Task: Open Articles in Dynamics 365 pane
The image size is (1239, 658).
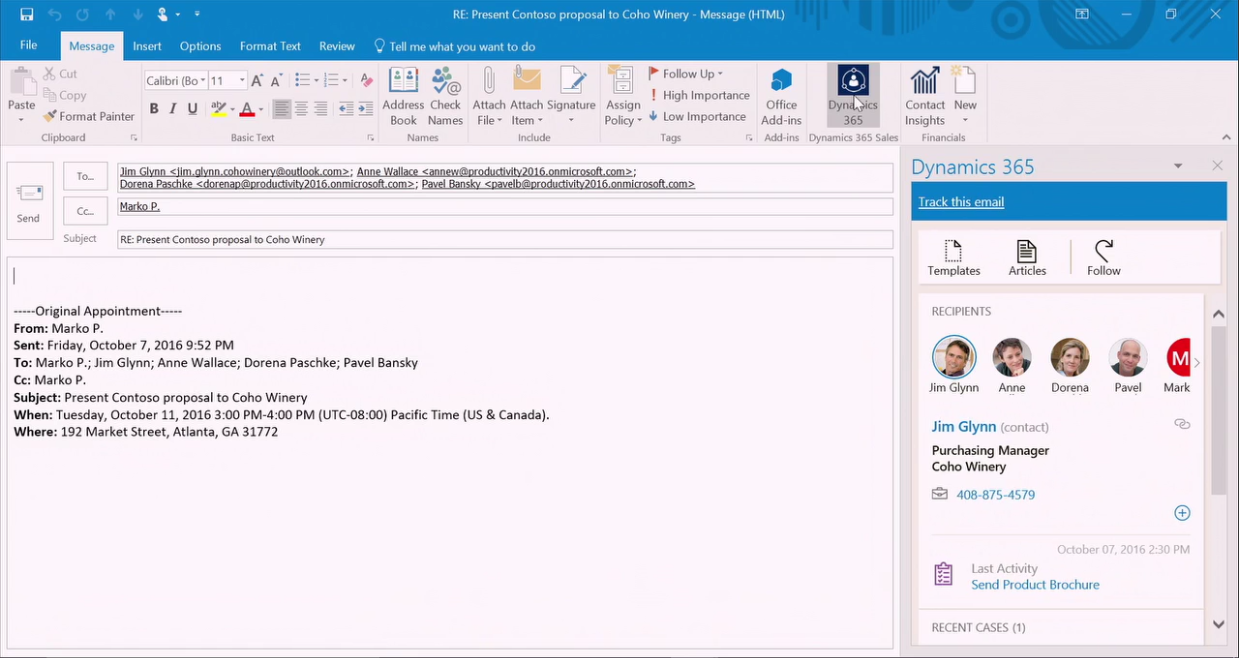Action: (1027, 258)
